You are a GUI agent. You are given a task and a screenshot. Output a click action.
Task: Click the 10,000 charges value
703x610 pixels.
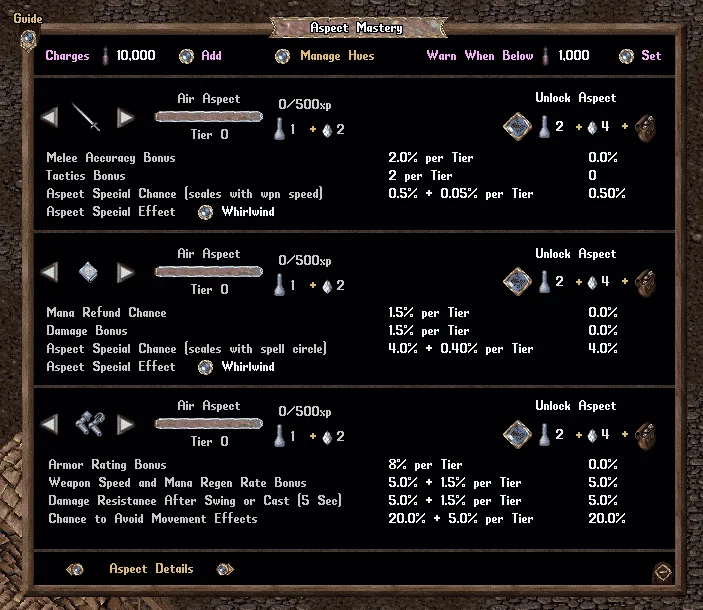point(136,56)
